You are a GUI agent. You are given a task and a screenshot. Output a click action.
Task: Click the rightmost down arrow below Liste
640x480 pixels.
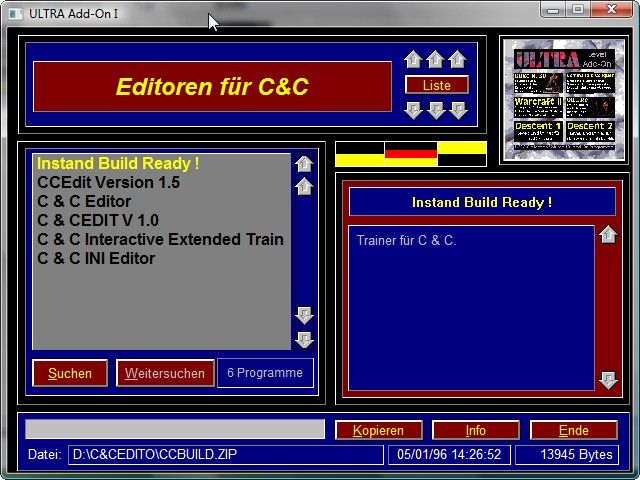point(458,110)
